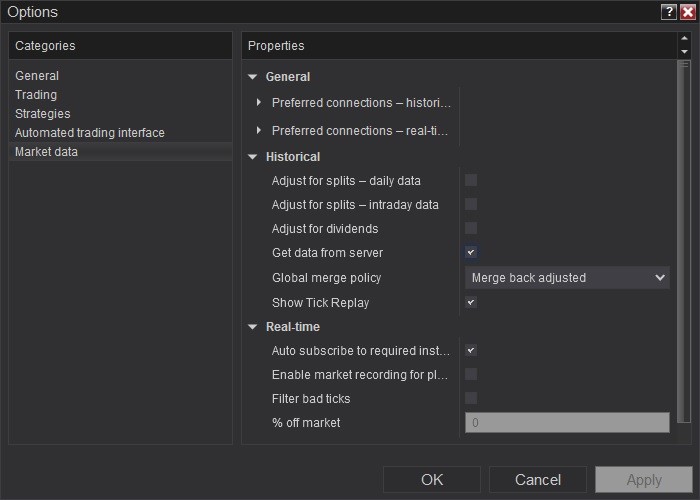Select the Trading category
The height and width of the screenshot is (500, 700).
coord(36,95)
